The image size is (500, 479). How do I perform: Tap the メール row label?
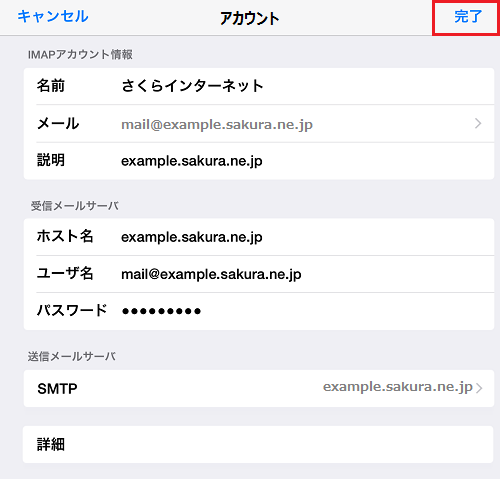point(58,124)
